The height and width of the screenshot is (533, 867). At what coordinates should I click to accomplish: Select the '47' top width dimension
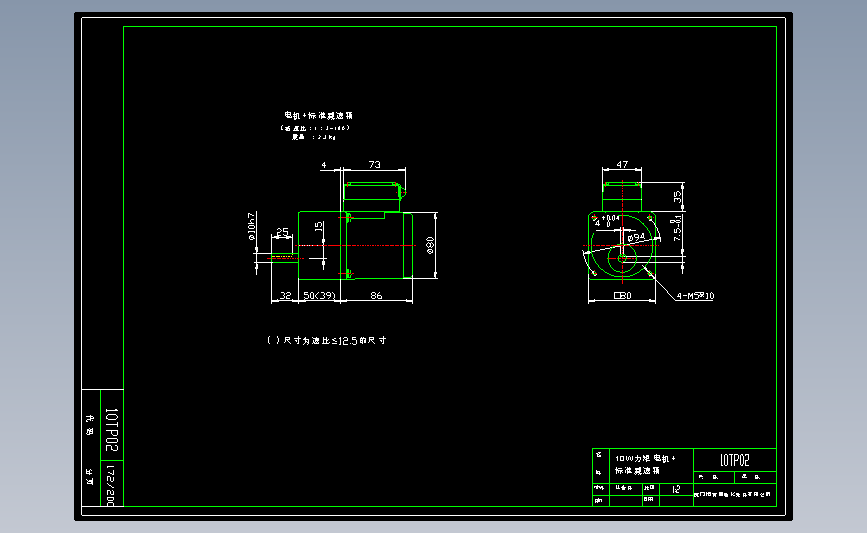pos(622,164)
